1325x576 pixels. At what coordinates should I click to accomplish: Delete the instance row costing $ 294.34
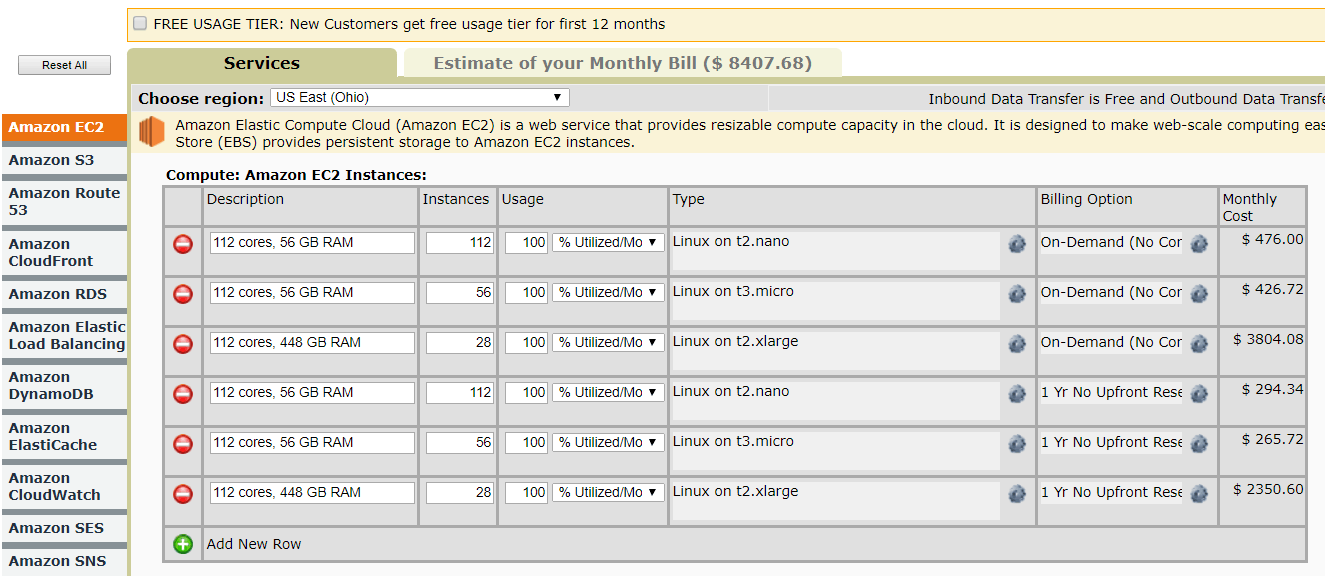(183, 394)
